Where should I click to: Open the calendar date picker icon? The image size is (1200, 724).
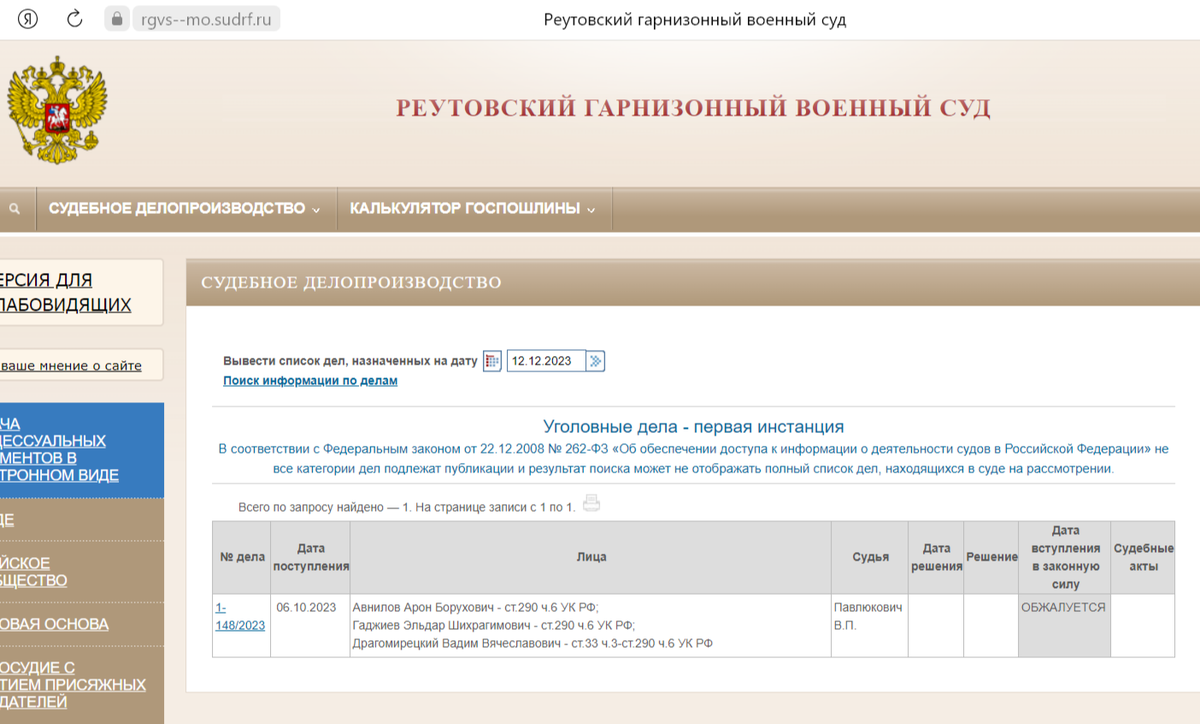490,361
